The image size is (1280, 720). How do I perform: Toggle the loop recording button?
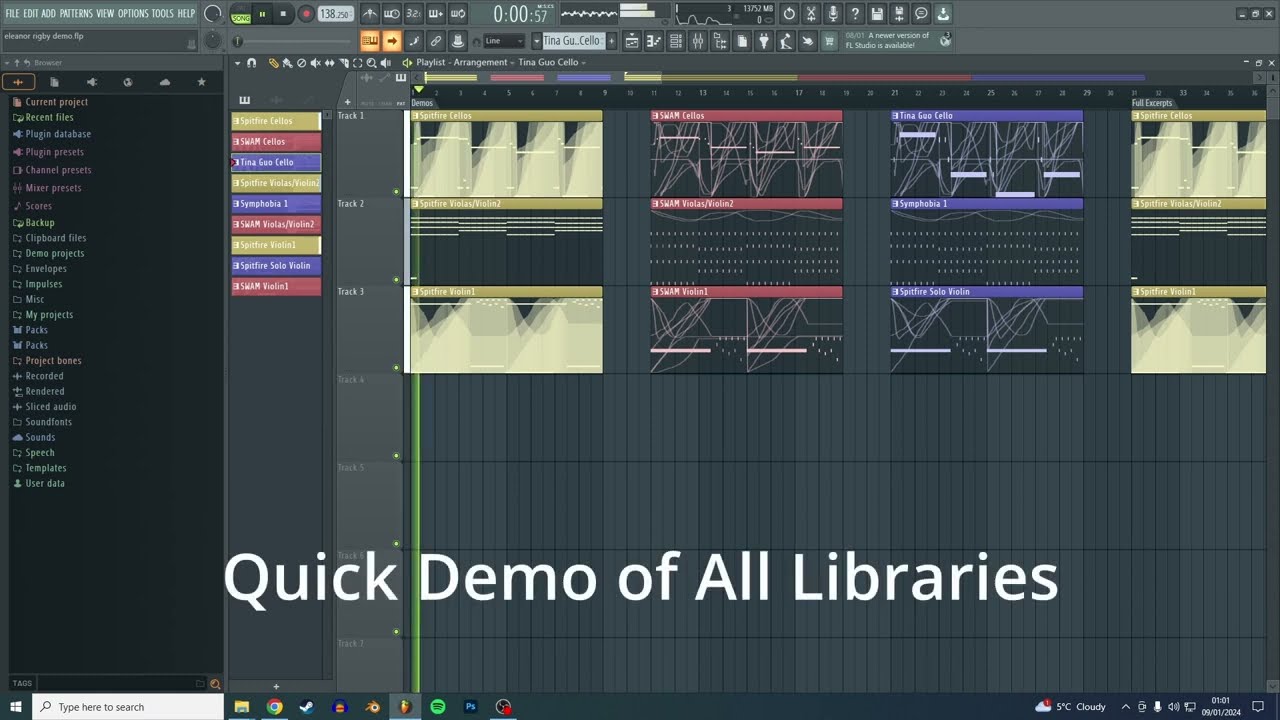coord(458,14)
